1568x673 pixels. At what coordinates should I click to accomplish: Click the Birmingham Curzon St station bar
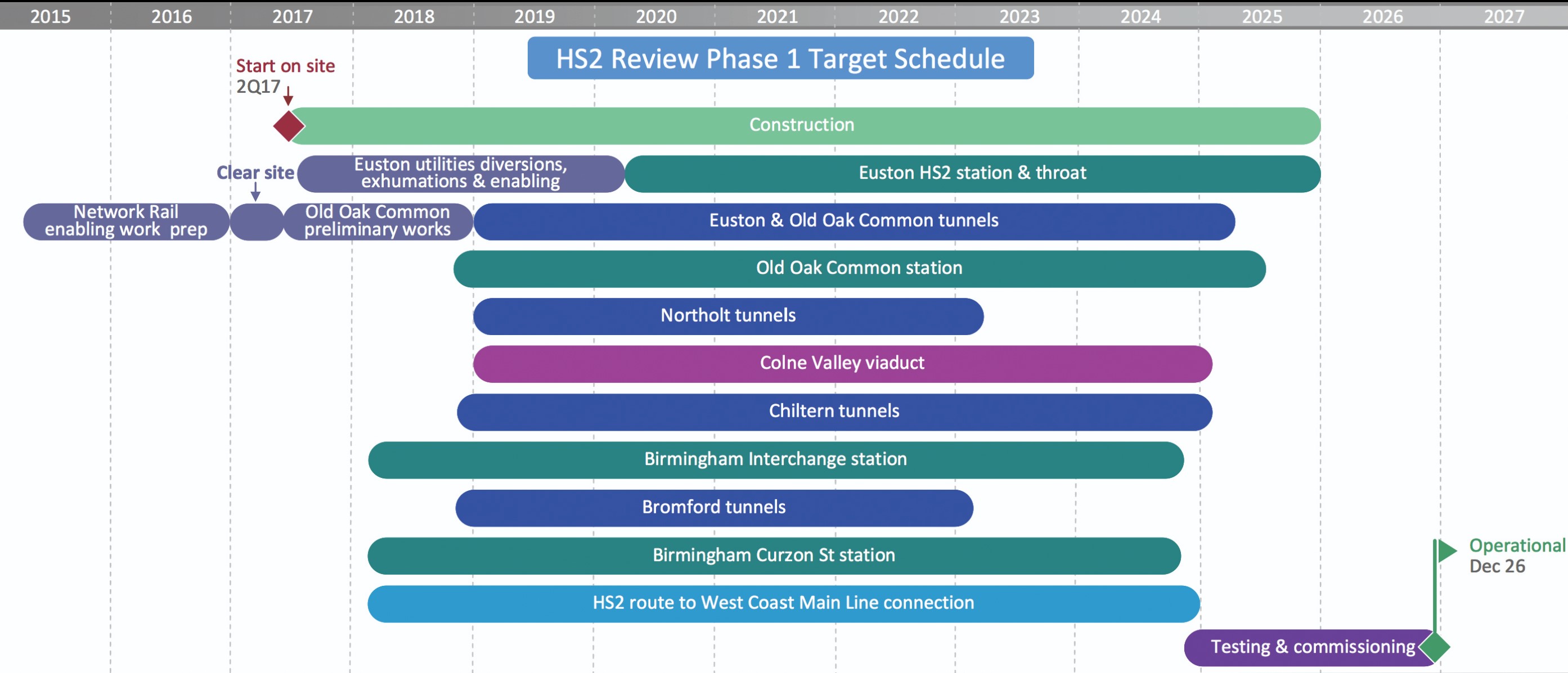coord(773,555)
